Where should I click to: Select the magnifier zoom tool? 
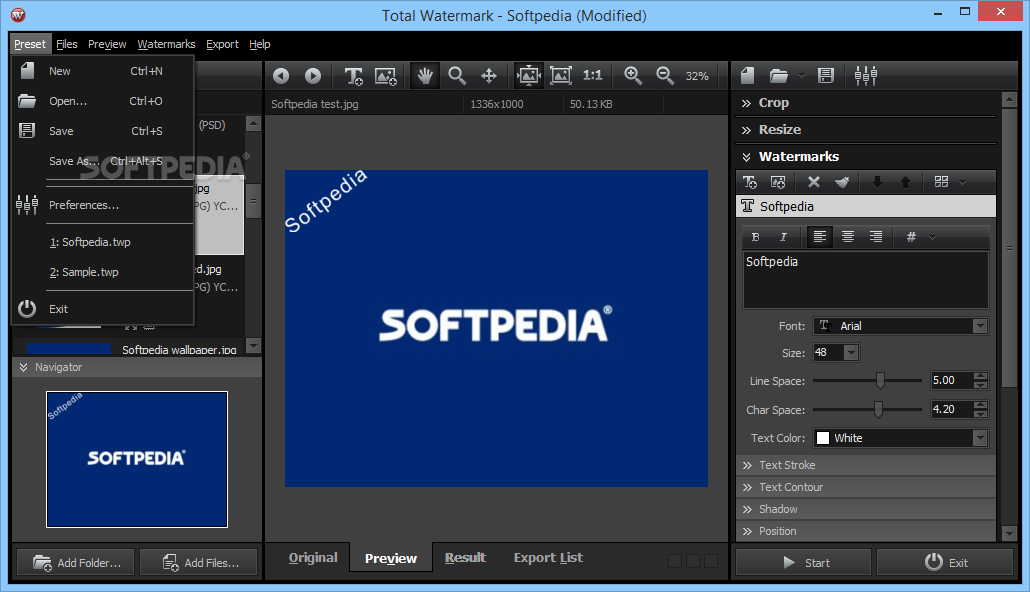tap(457, 76)
